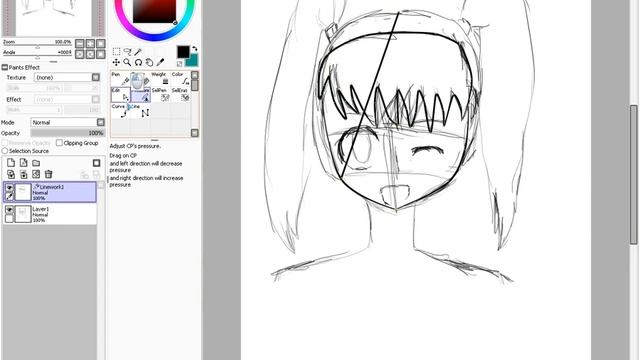Select the Move layer tool
The width and height of the screenshot is (640, 360).
[116, 62]
